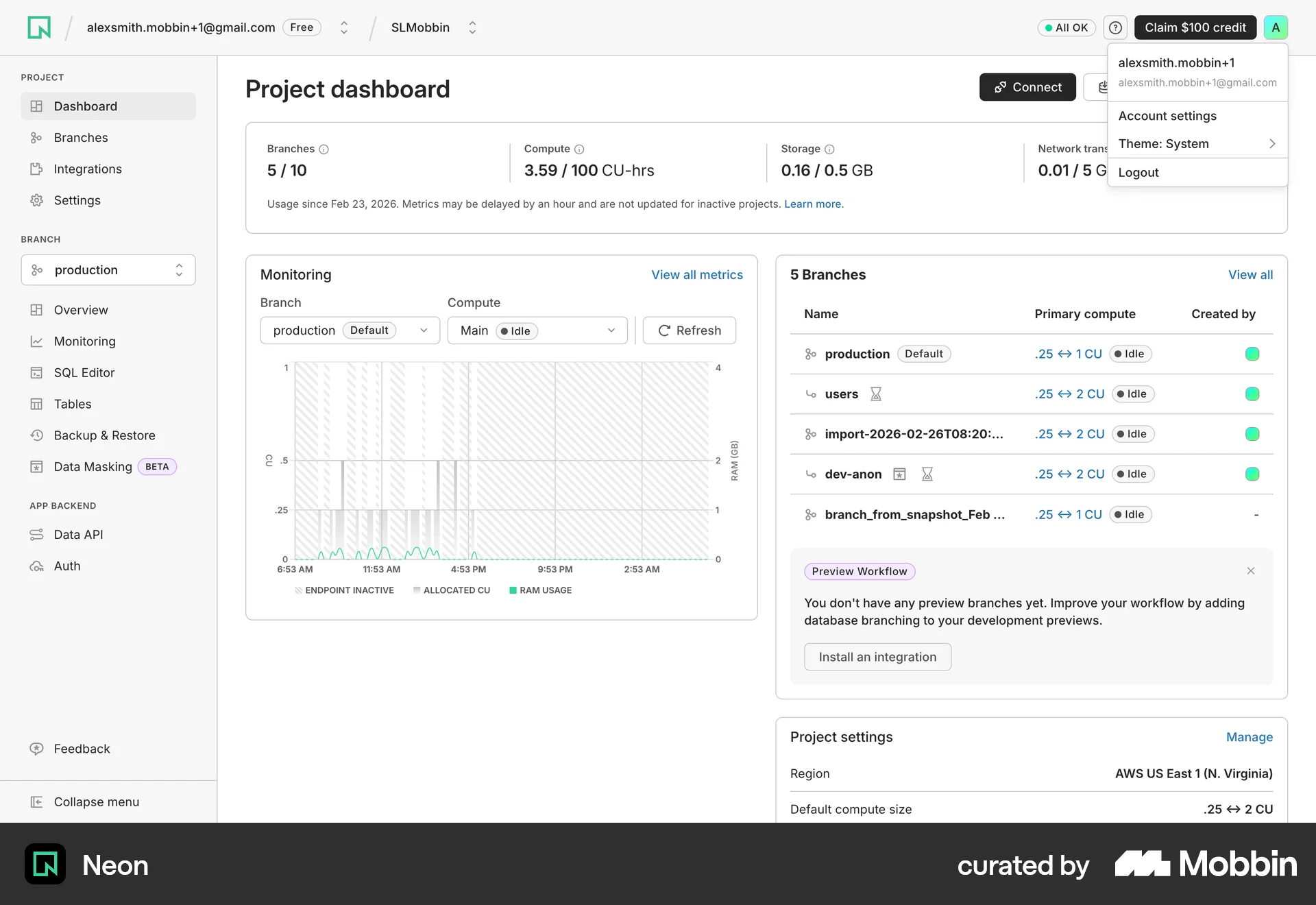Click creator avatar for users branch
Image resolution: width=1316 pixels, height=905 pixels.
1252,394
